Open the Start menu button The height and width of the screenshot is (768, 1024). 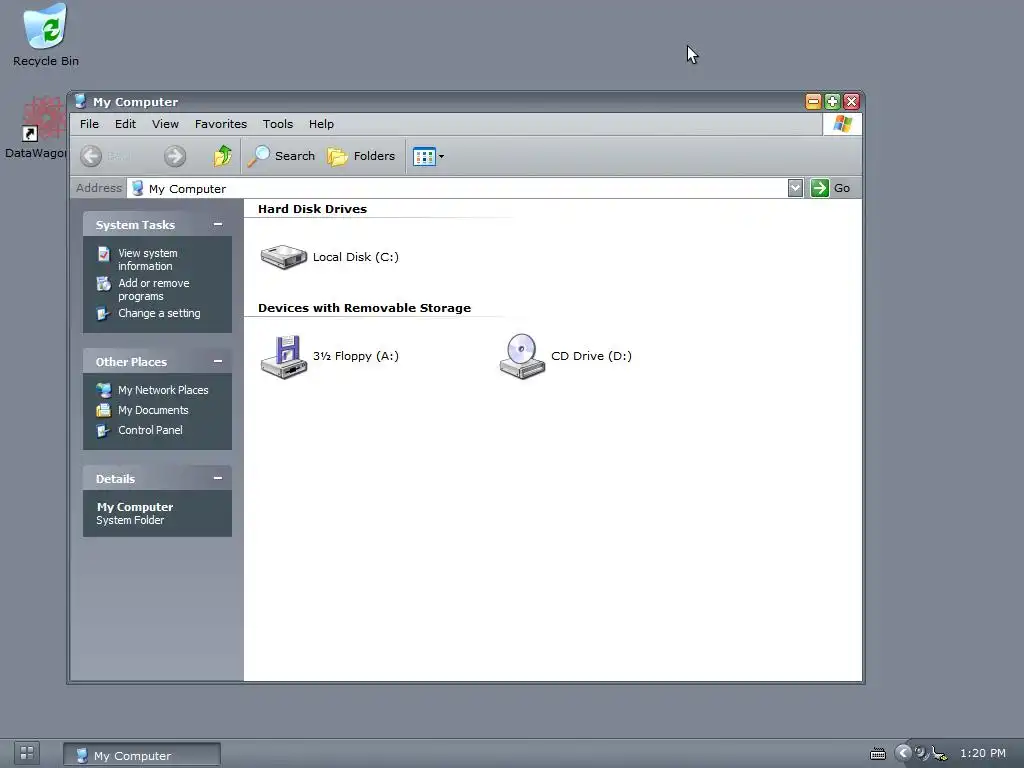pyautogui.click(x=27, y=753)
